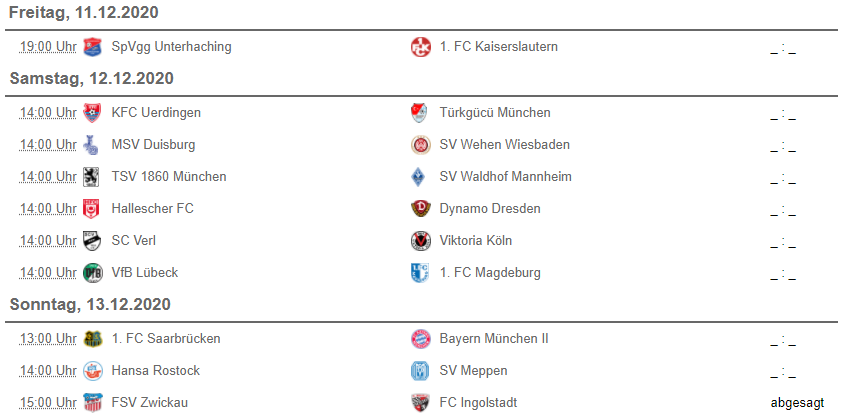
Task: Click the FC Ingolstadt crest
Action: coord(420,403)
